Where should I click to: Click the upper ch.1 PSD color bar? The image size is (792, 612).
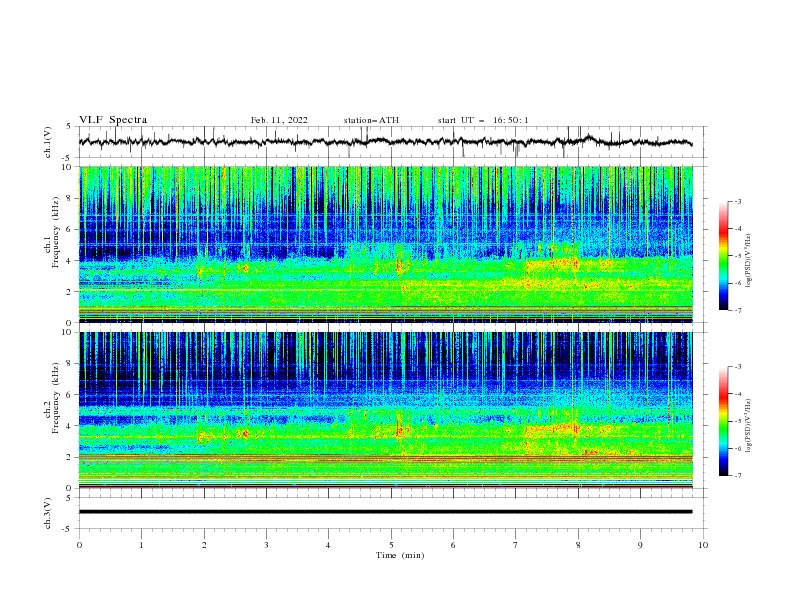pos(723,256)
